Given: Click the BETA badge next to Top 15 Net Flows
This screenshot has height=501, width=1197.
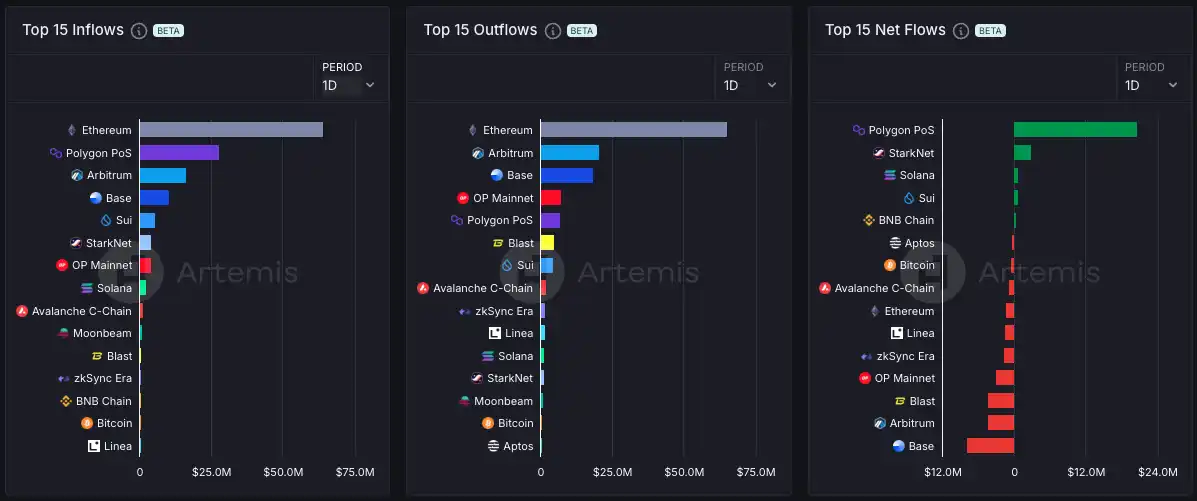Looking at the screenshot, I should [x=990, y=30].
